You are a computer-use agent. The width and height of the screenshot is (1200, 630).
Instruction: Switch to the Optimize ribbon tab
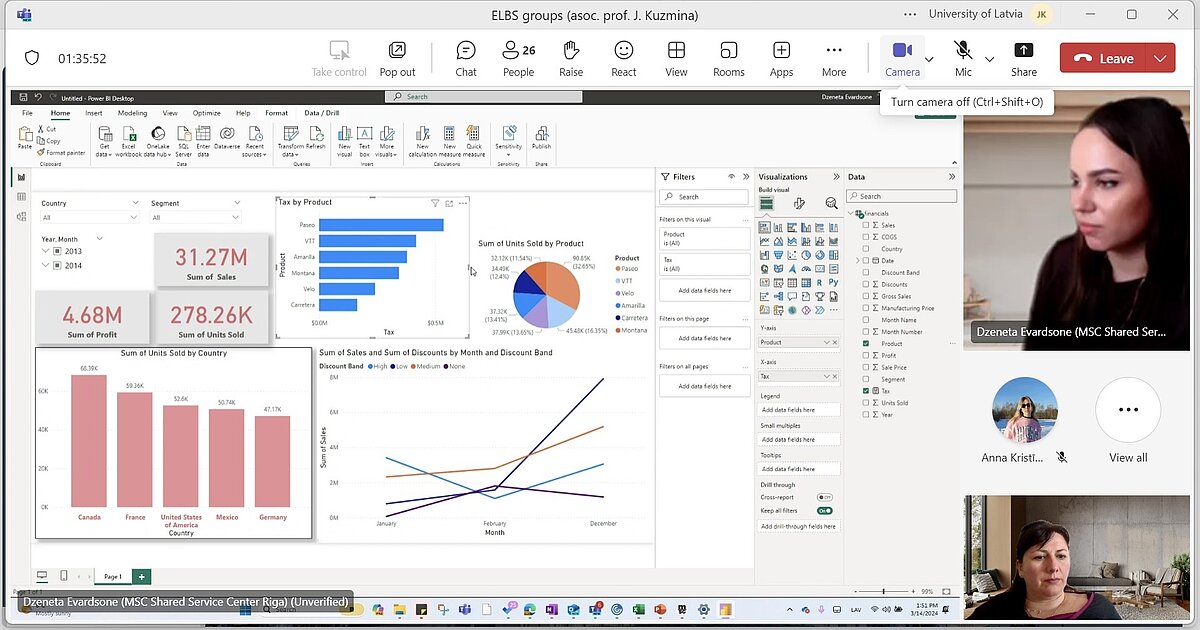point(206,113)
